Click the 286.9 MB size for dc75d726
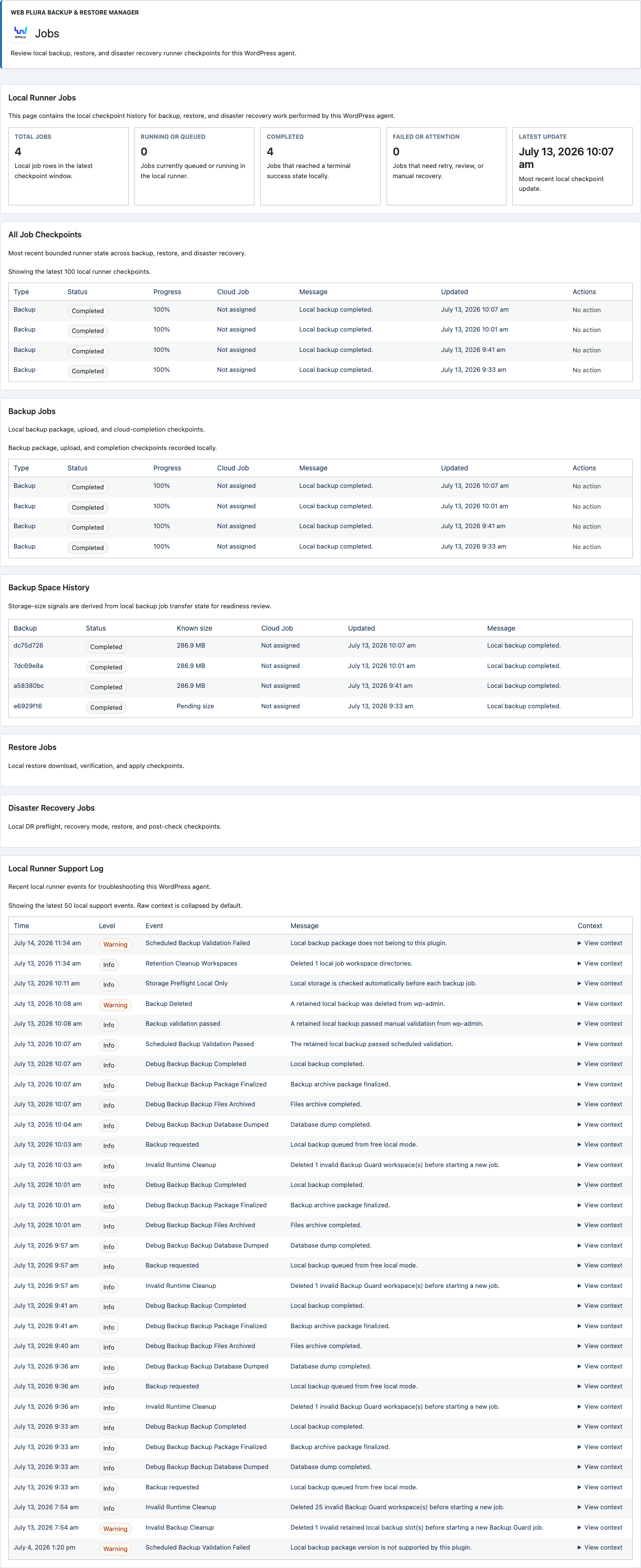This screenshot has width=641, height=1568. [x=190, y=645]
